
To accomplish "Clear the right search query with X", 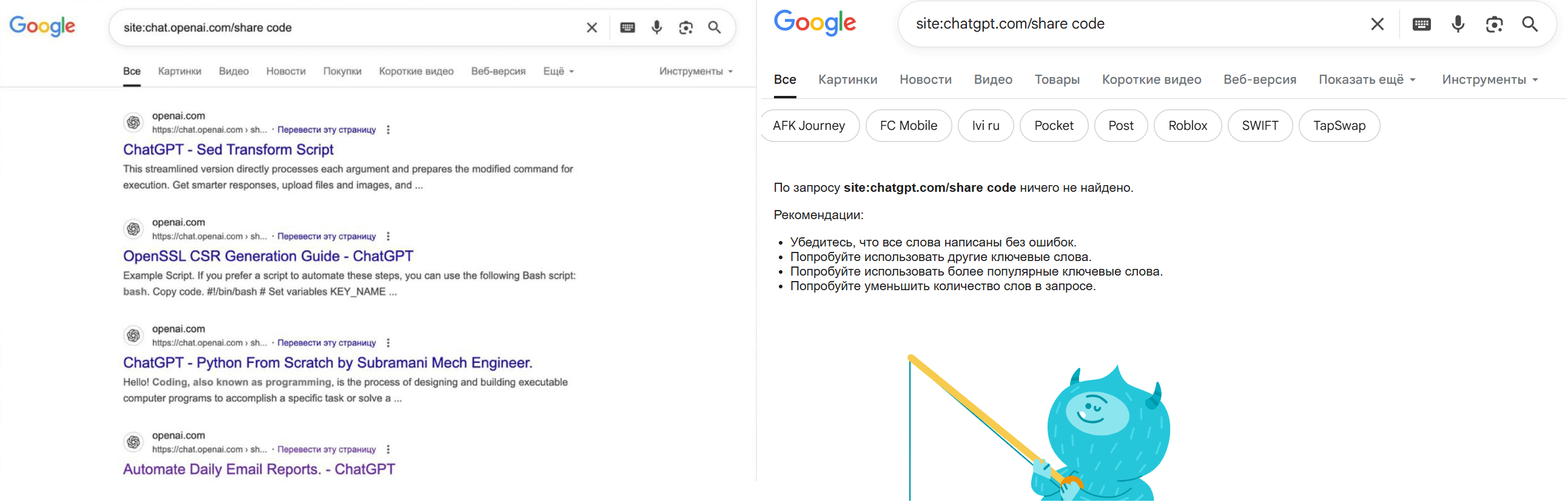I will coord(1378,24).
